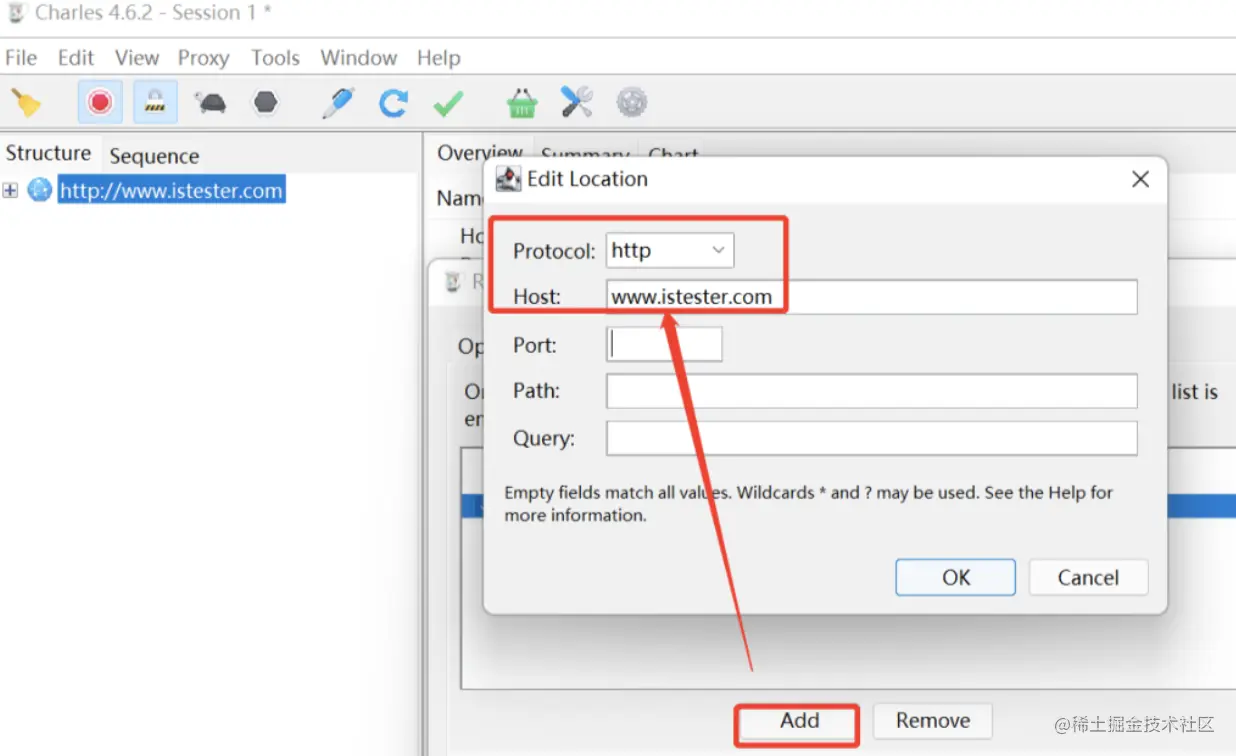Open the gear Settings icon

[631, 102]
